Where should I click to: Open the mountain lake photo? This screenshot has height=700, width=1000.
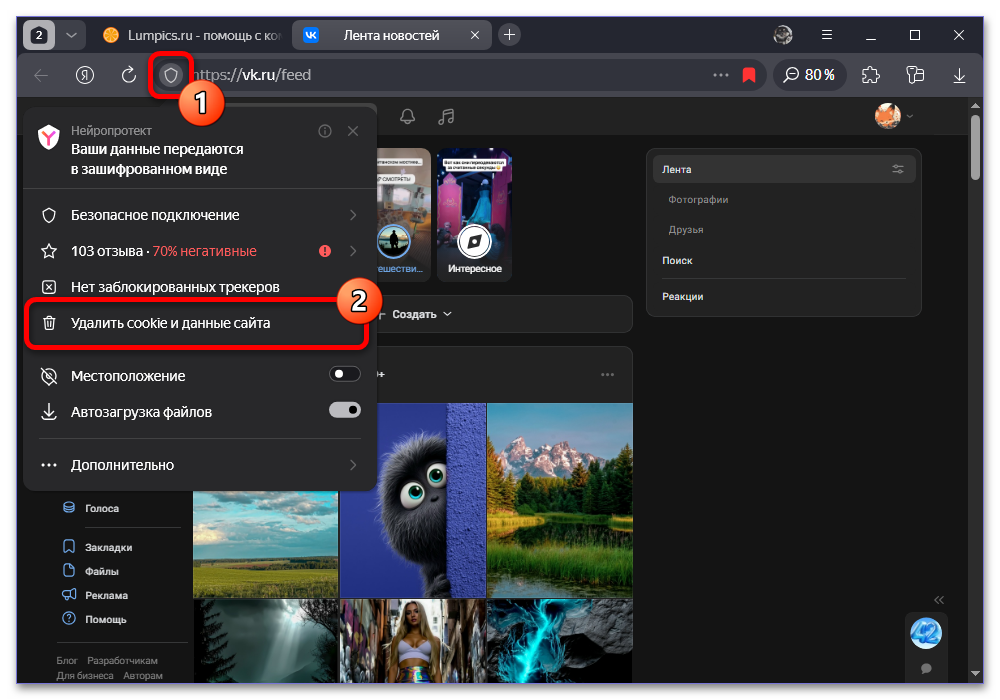point(560,500)
